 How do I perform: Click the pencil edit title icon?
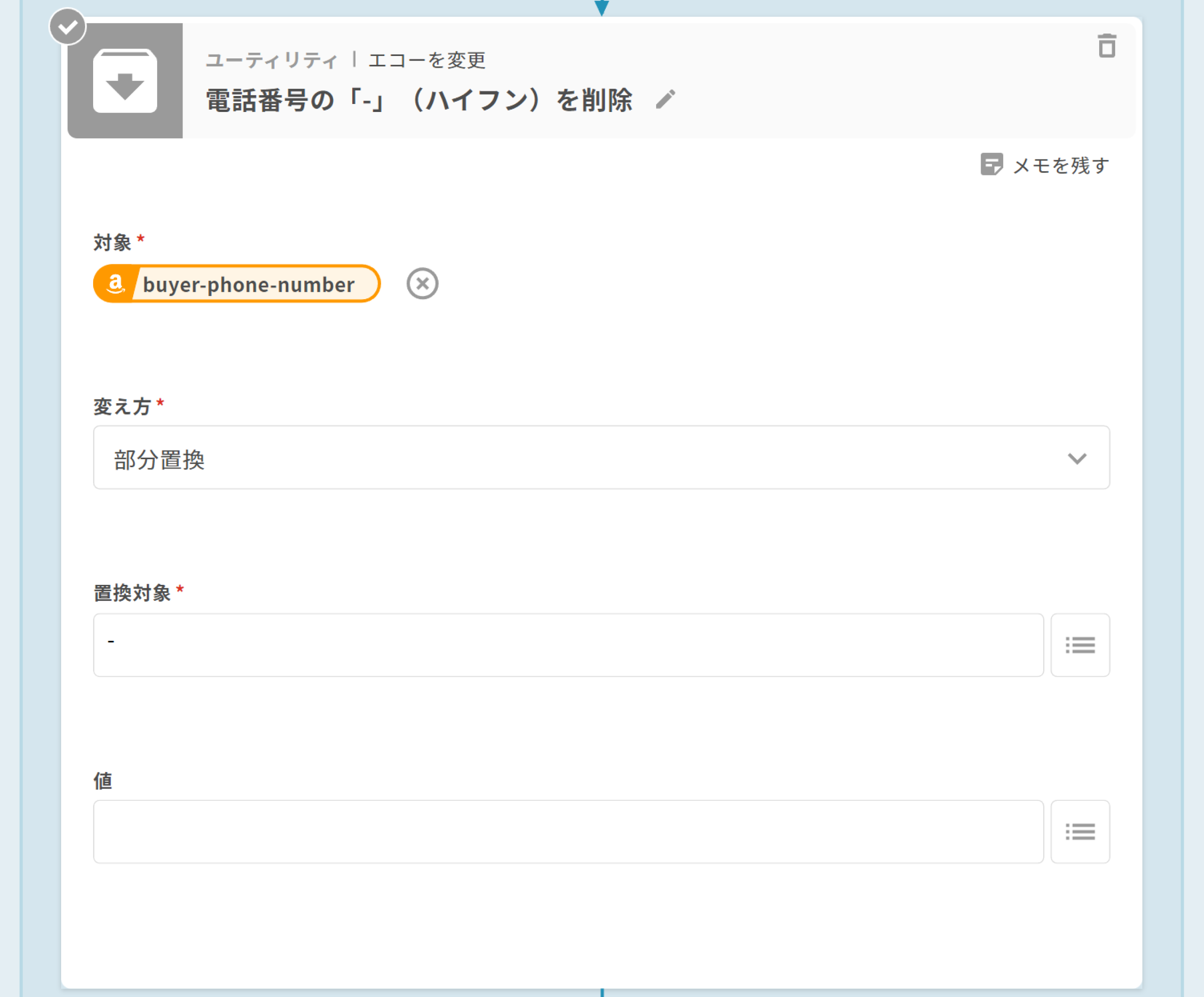coord(665,100)
